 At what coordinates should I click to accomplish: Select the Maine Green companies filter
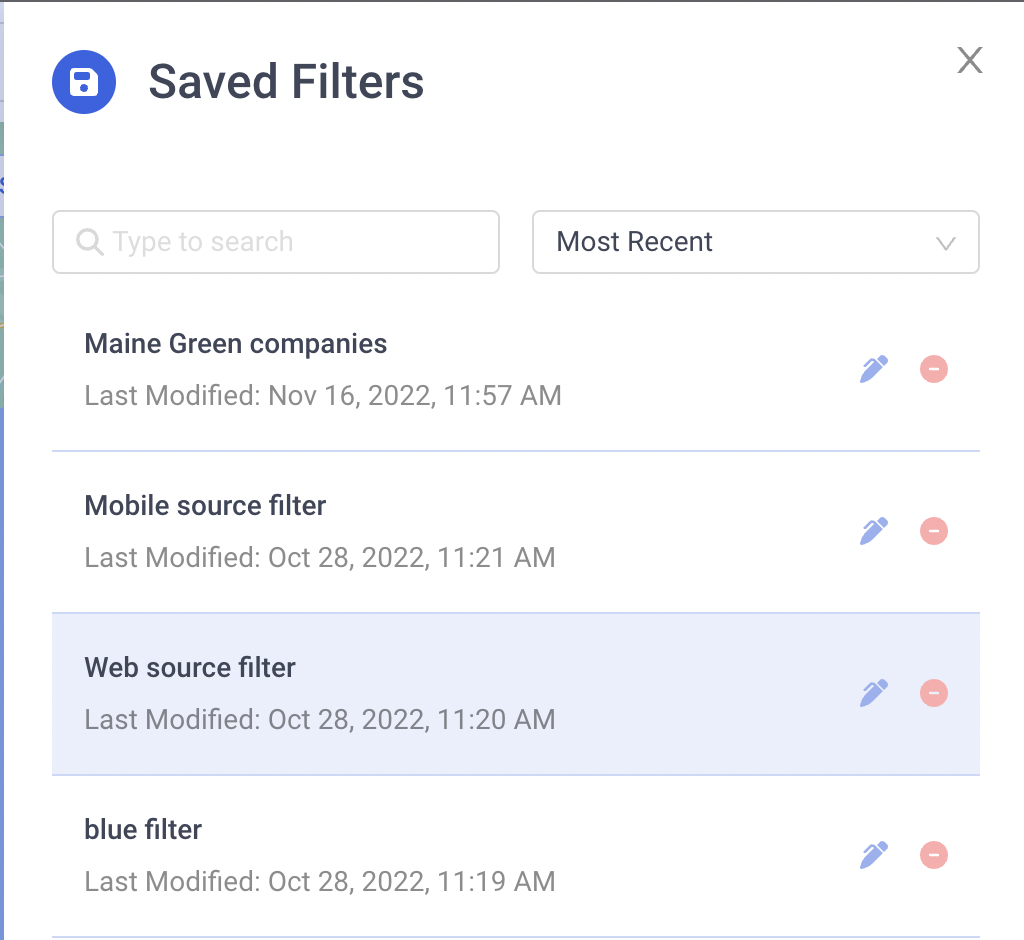(x=516, y=370)
